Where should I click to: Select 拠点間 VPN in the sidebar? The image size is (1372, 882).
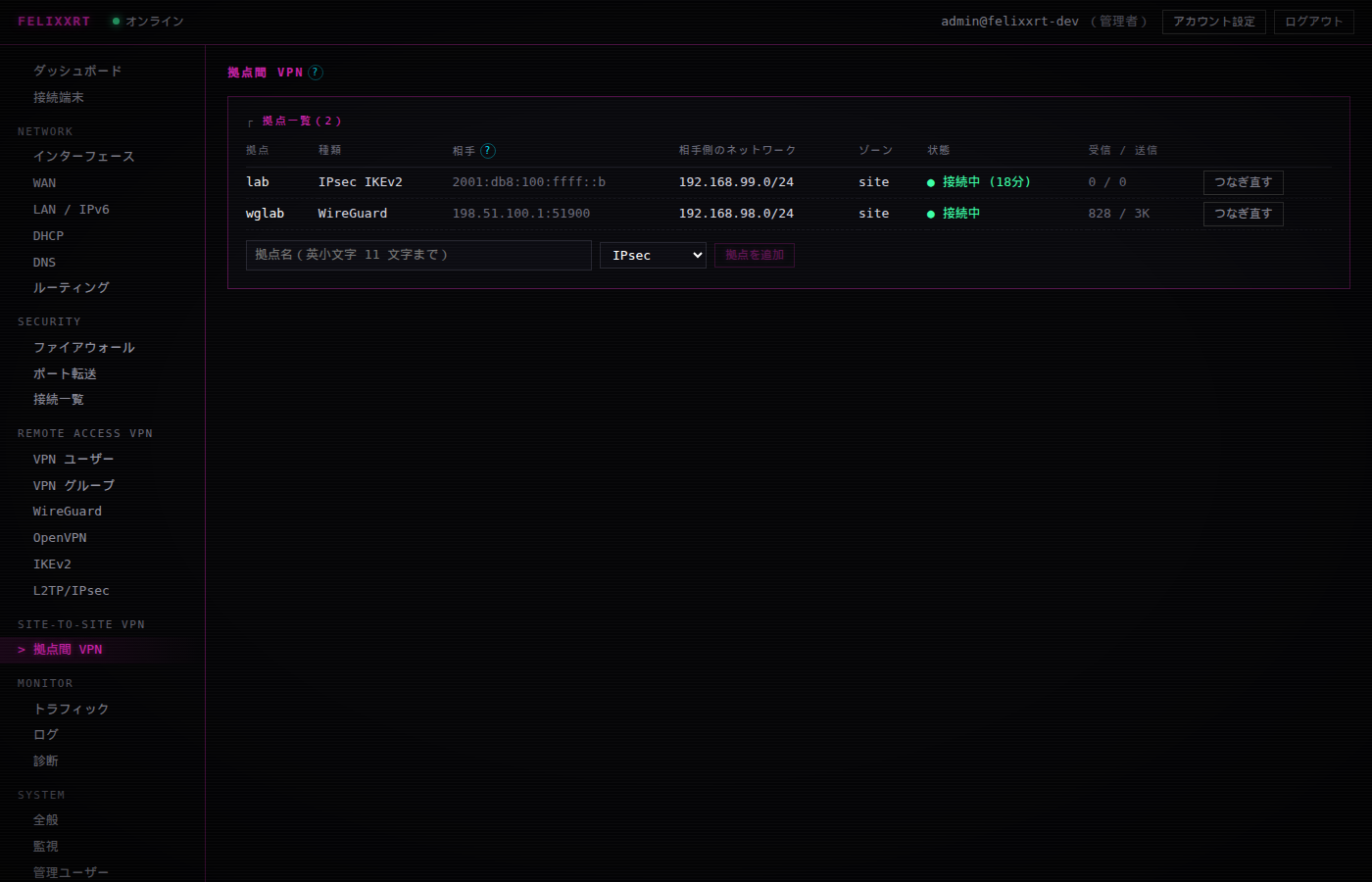point(68,649)
